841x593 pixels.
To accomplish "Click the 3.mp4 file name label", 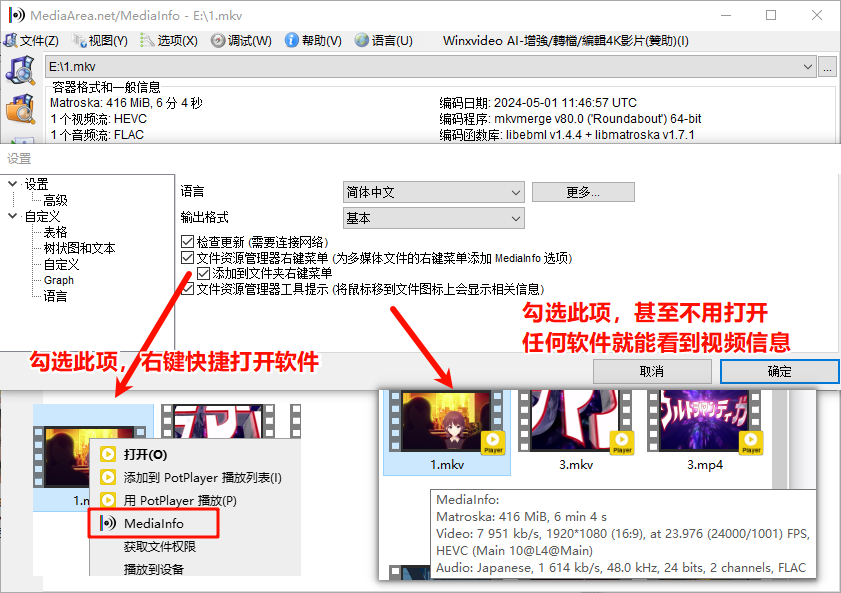I will (x=705, y=465).
